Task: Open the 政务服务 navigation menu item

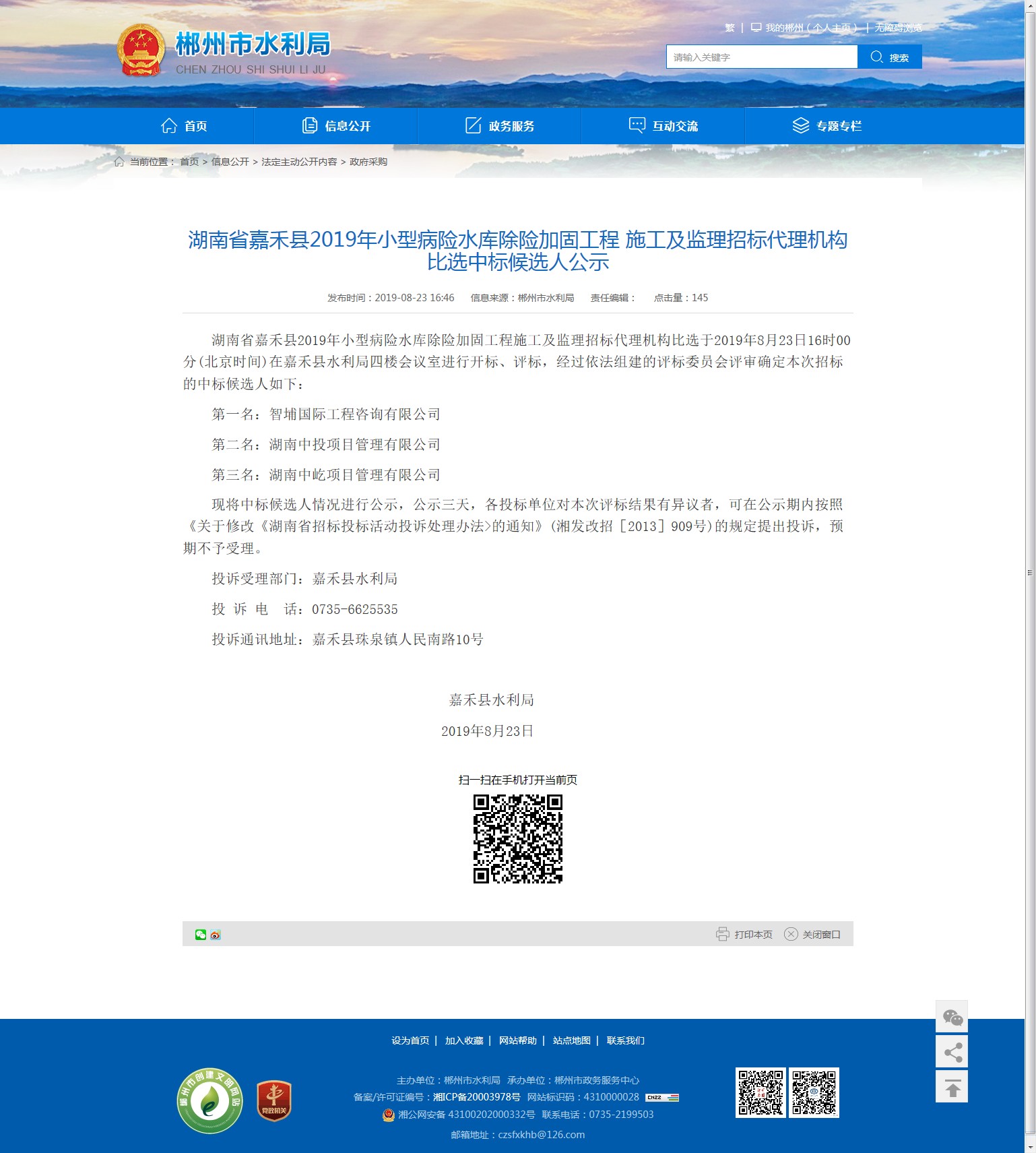Action: click(500, 126)
